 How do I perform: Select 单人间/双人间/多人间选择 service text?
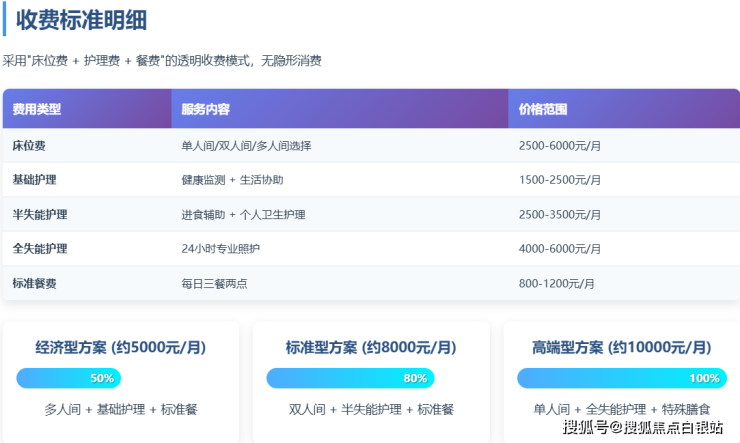click(x=246, y=146)
